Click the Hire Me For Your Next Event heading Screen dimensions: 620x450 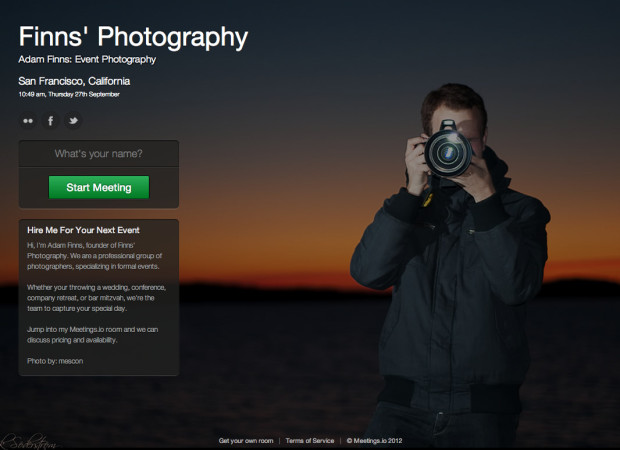click(x=83, y=229)
